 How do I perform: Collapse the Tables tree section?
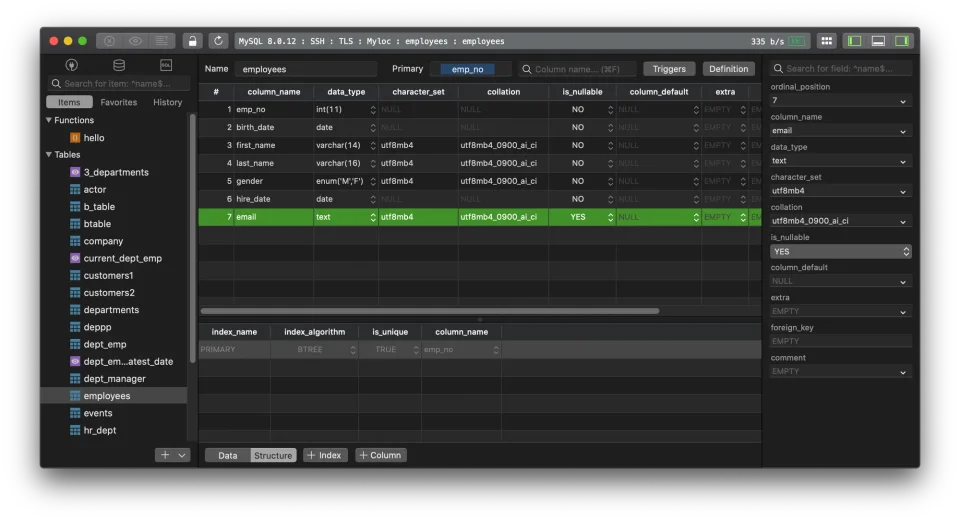tap(48, 154)
